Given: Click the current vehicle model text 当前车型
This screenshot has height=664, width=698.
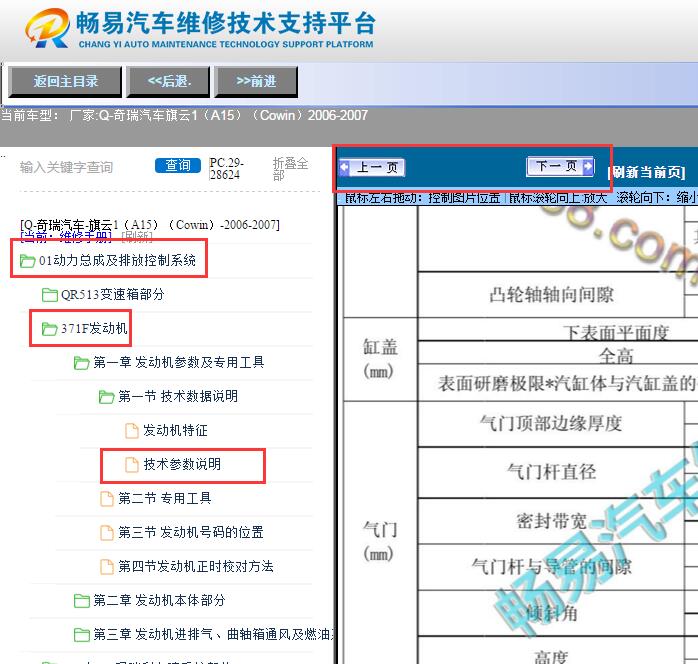Looking at the screenshot, I should pos(185,116).
